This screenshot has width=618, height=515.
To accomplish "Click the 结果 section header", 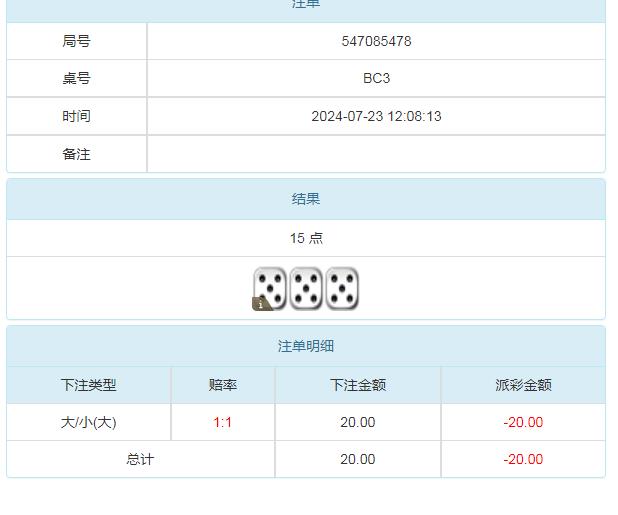I will pyautogui.click(x=306, y=199).
